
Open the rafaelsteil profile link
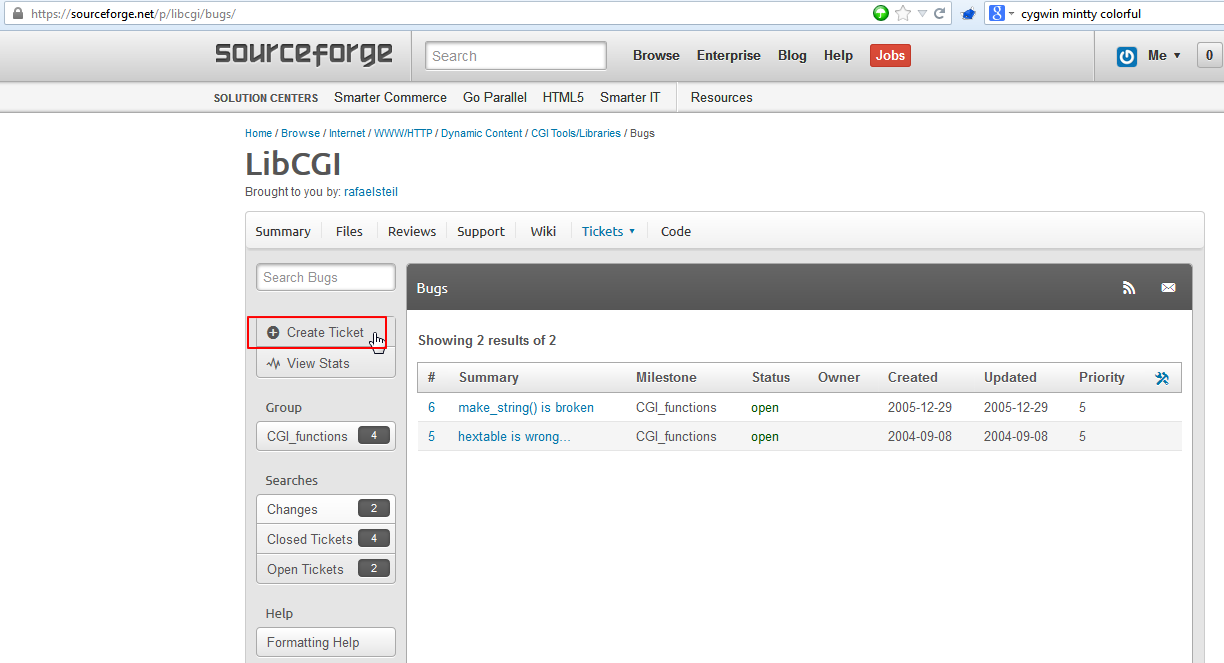click(x=371, y=192)
